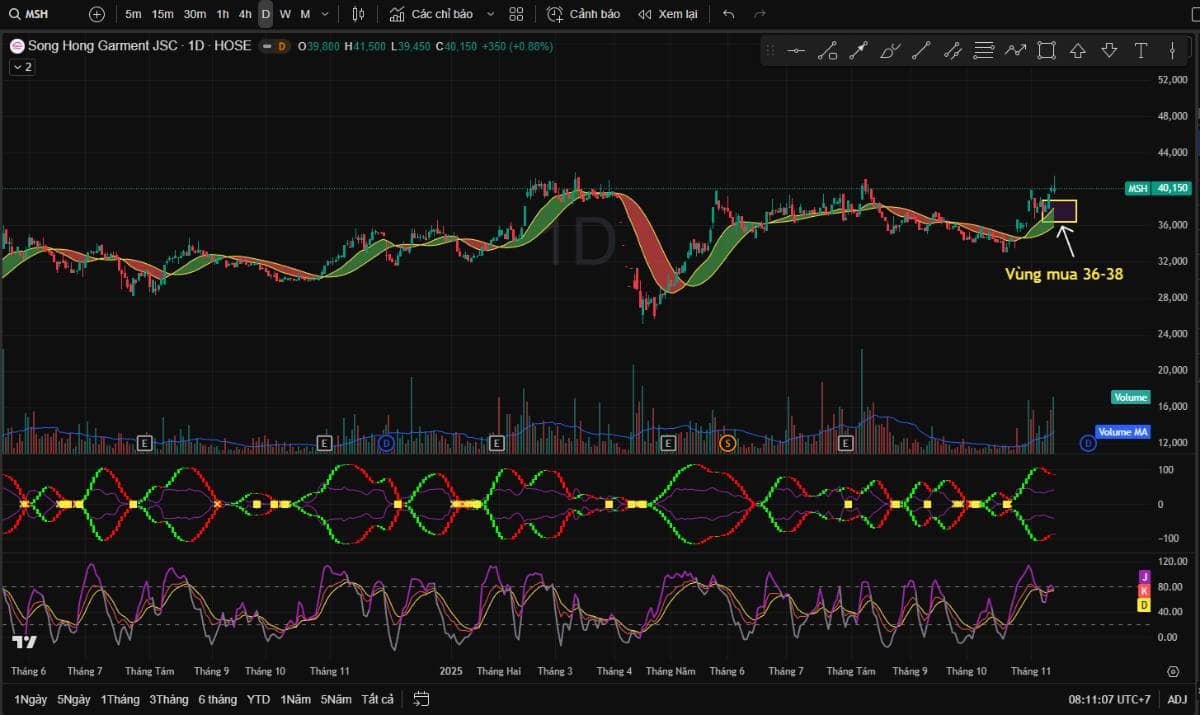The width and height of the screenshot is (1200, 715).
Task: Open the indicator favorites dropdown arrow
Action: point(489,14)
